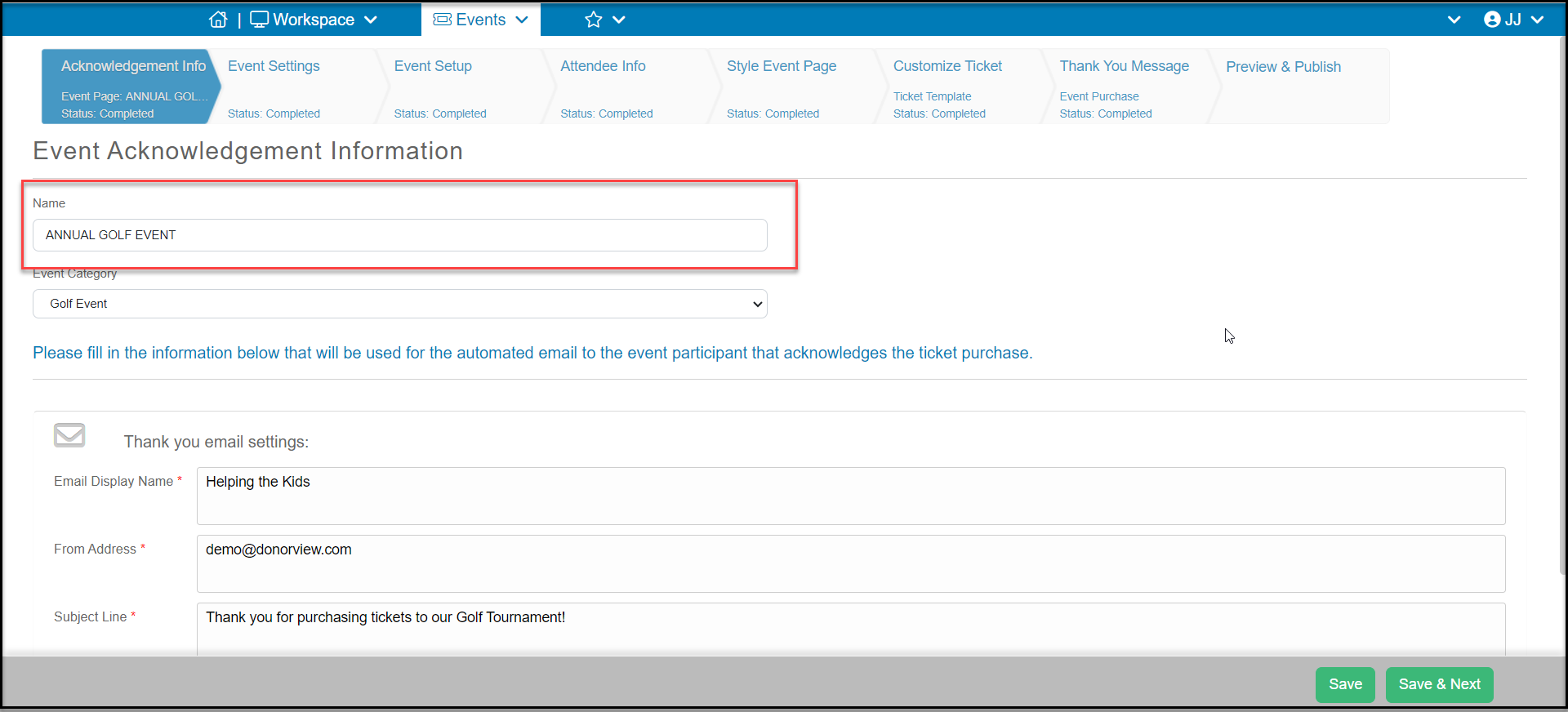Click the Ticket Template text

pos(932,96)
